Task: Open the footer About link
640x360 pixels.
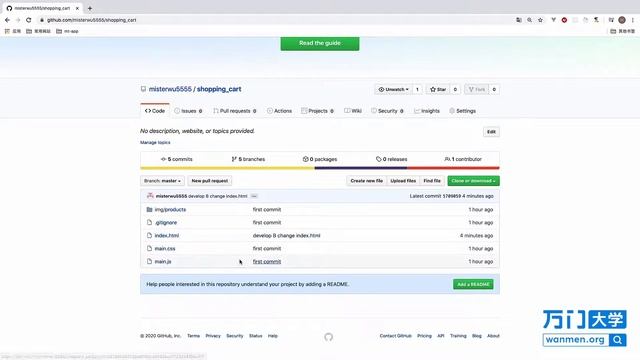Action: (493, 336)
